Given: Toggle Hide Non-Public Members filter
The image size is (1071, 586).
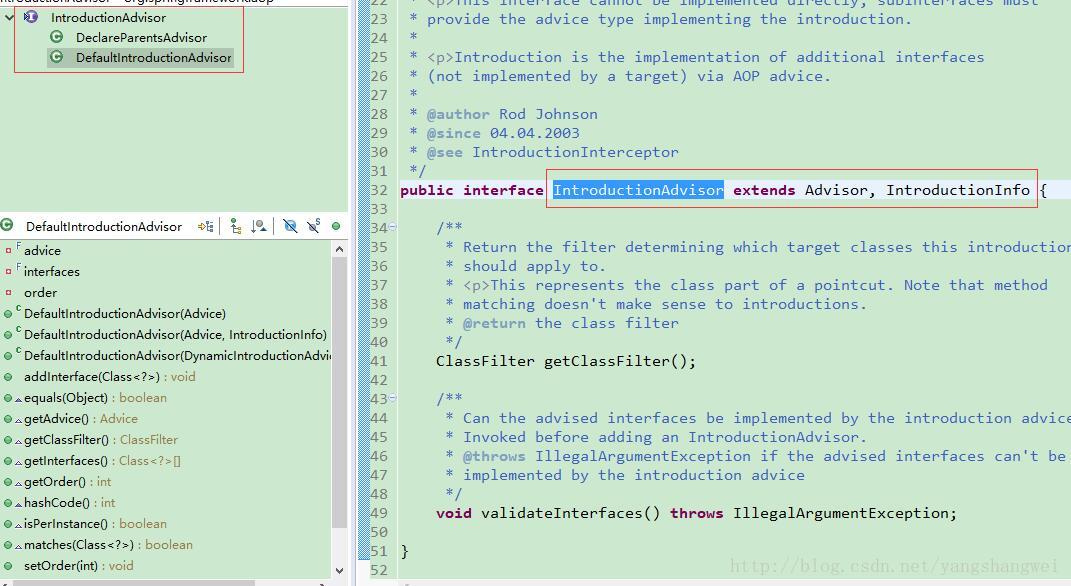Looking at the screenshot, I should pyautogui.click(x=336, y=227).
